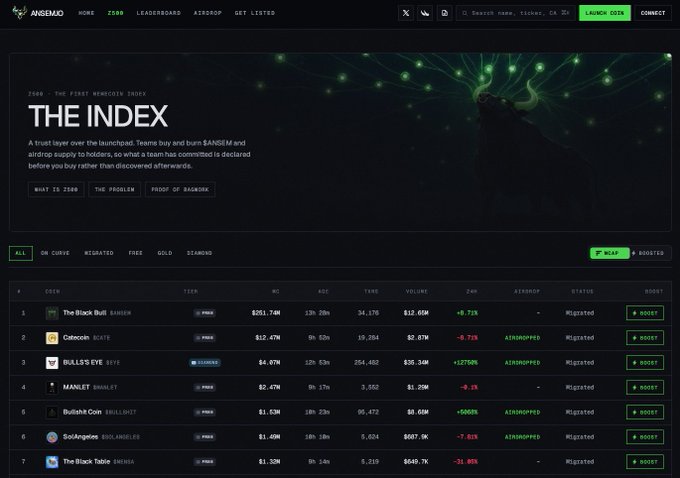Open PROOF OF BAGWORK section
Screen dimensions: 680x478
pos(180,190)
